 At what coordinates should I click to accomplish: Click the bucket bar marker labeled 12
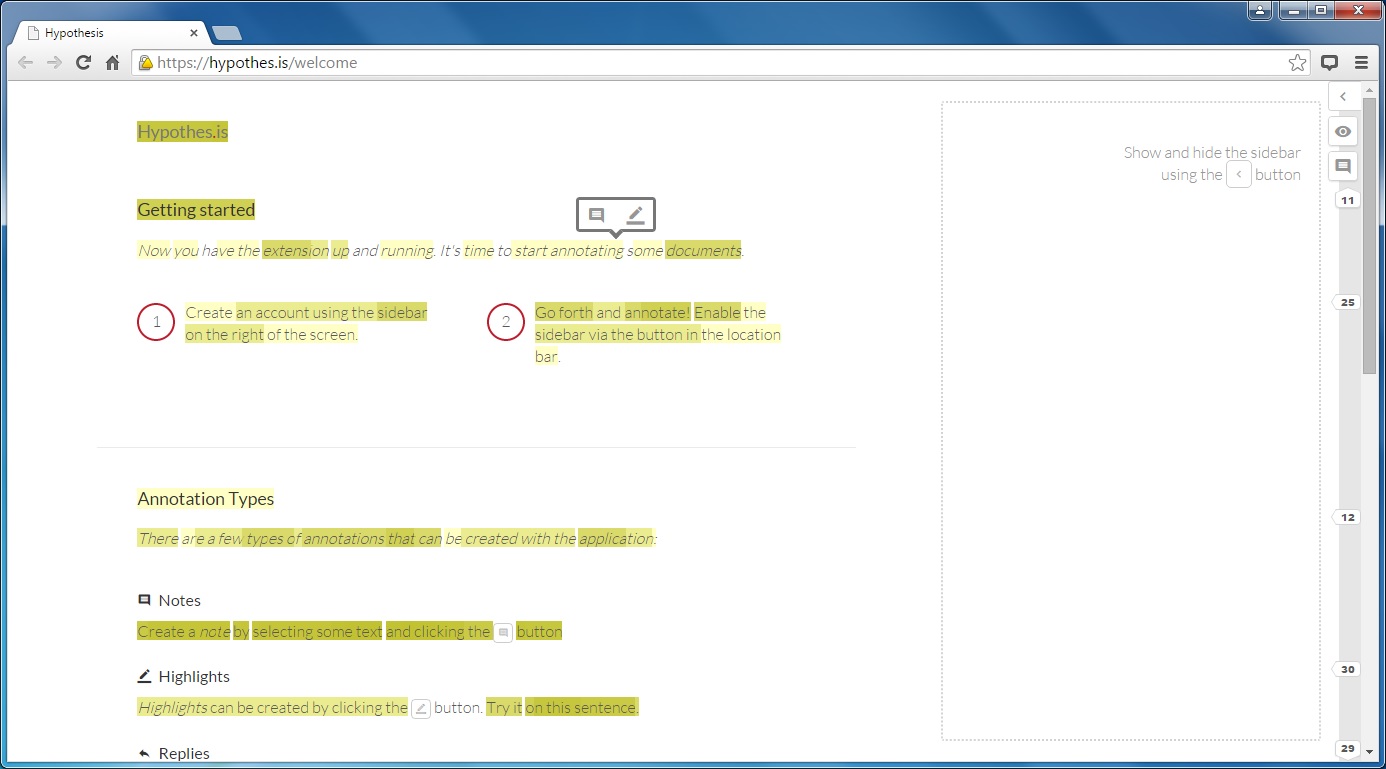click(x=1347, y=517)
